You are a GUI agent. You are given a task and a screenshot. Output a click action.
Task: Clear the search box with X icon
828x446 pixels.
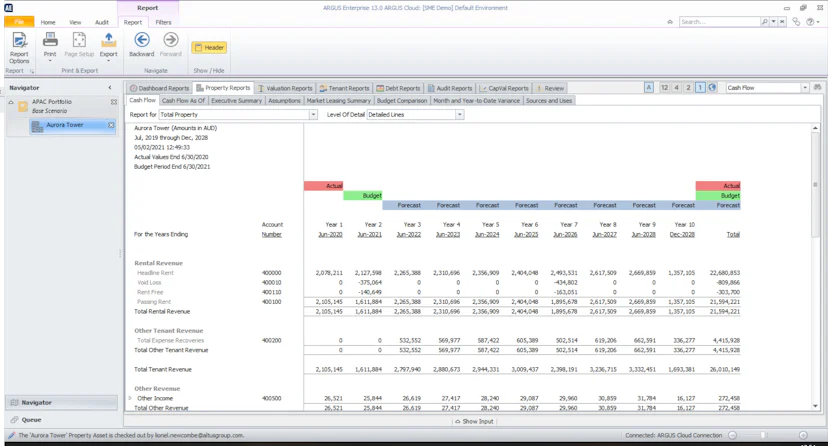point(782,22)
